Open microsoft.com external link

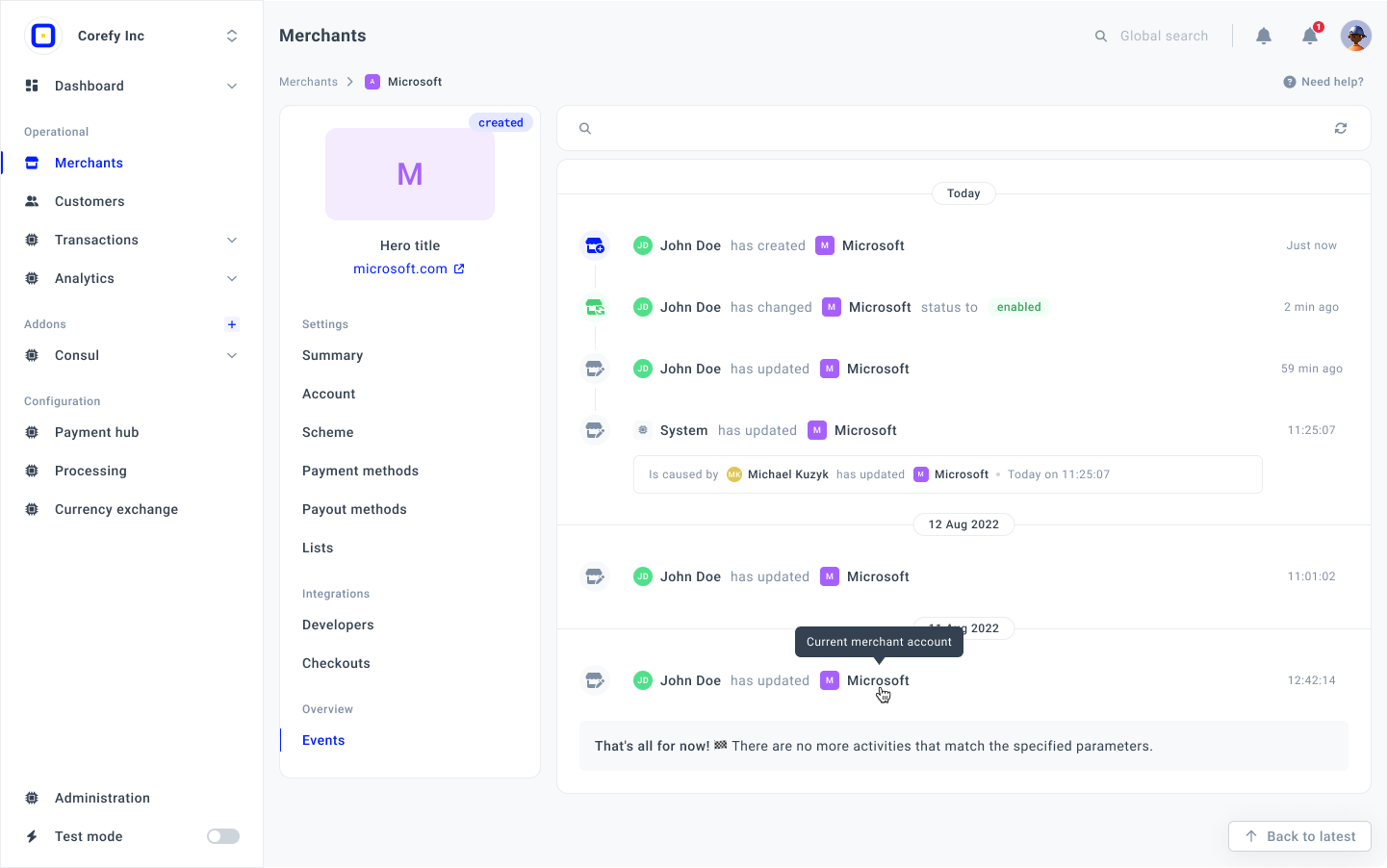coord(409,268)
